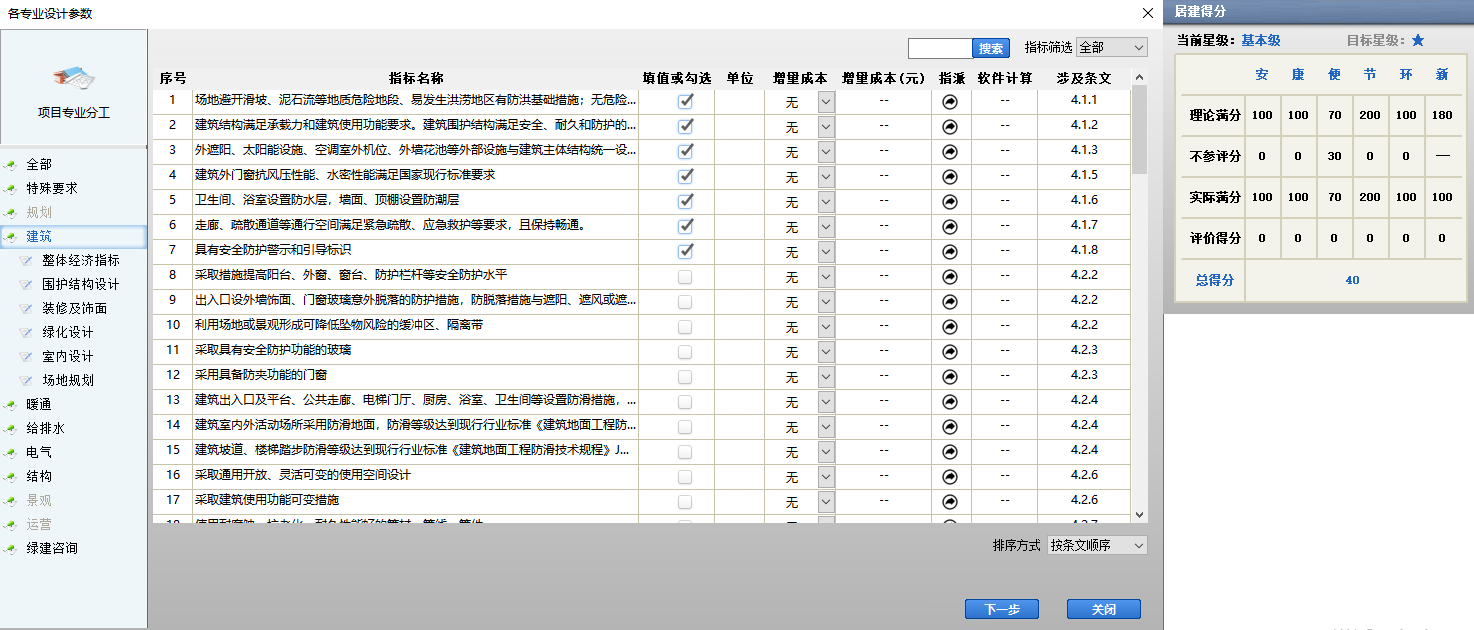Viewport: 1474px width, 630px height.
Task: Click the leaf icon beside 绿建咨询
Action: coord(11,549)
